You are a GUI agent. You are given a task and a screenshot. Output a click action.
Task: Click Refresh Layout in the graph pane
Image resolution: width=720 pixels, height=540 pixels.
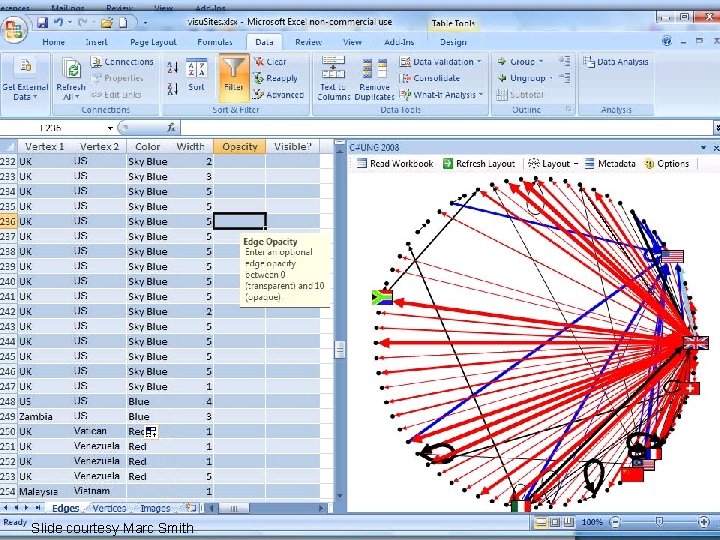[478, 163]
